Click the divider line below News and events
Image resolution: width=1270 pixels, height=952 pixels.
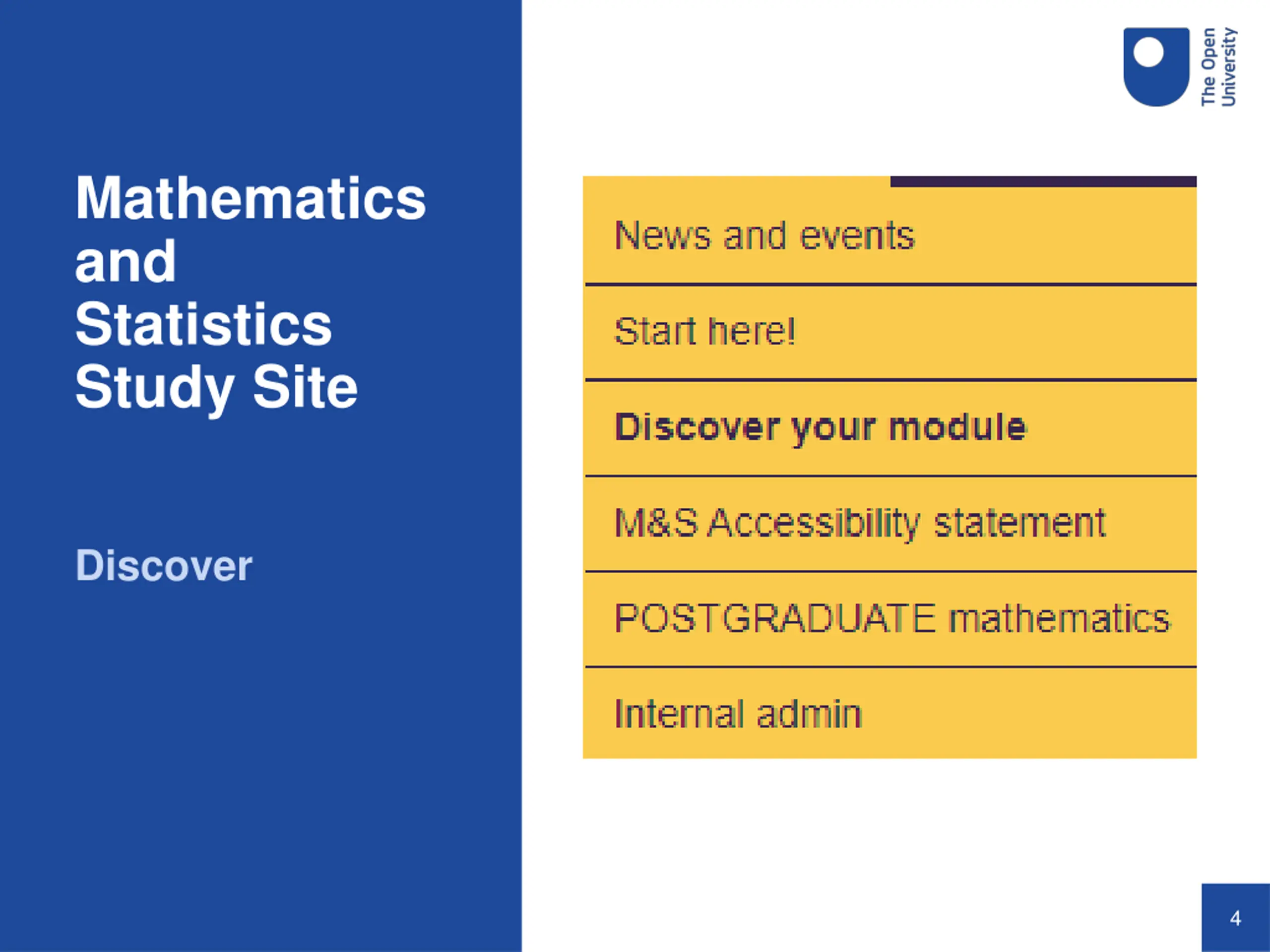[890, 284]
